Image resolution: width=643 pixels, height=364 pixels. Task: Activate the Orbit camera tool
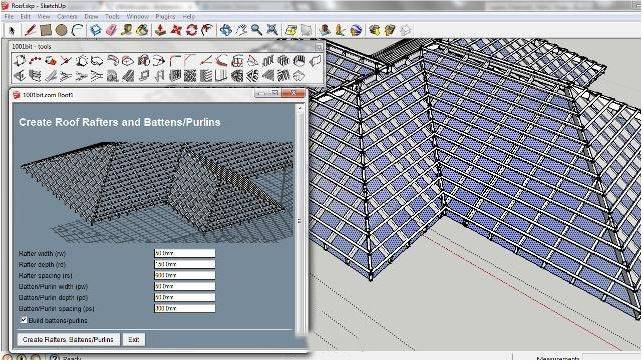click(x=225, y=30)
